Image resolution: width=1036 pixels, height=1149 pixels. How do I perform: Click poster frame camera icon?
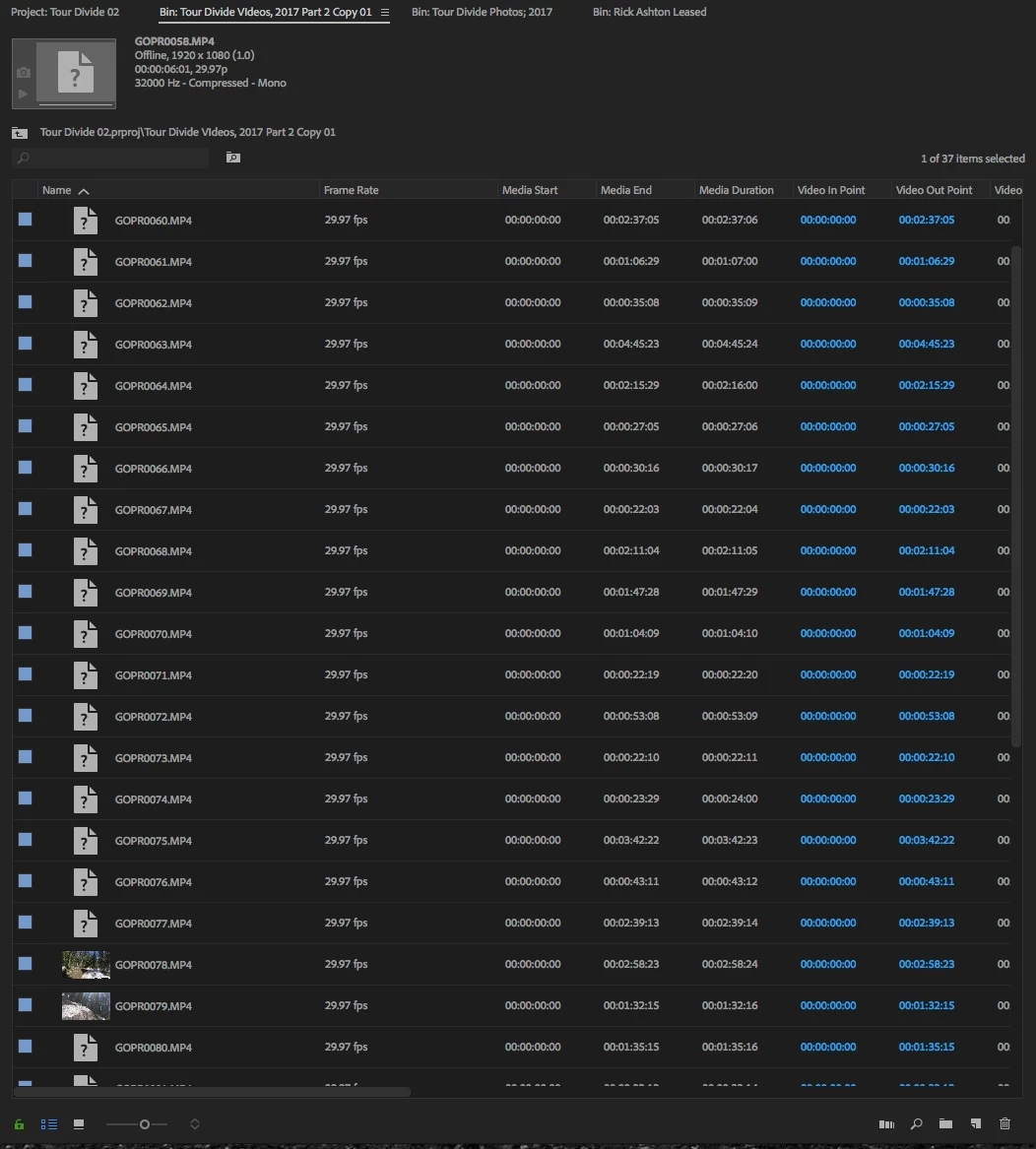(24, 73)
